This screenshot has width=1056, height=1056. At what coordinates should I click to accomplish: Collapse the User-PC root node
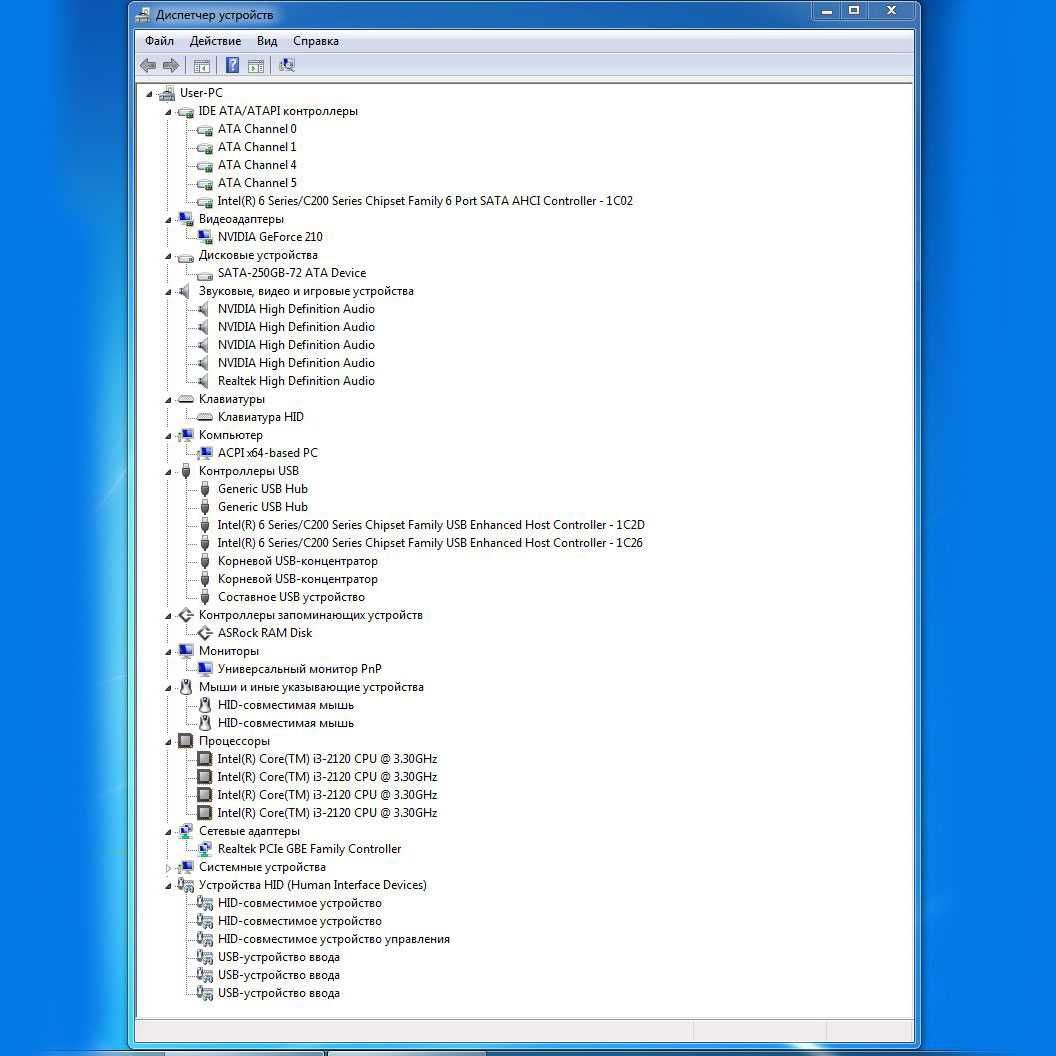[149, 94]
